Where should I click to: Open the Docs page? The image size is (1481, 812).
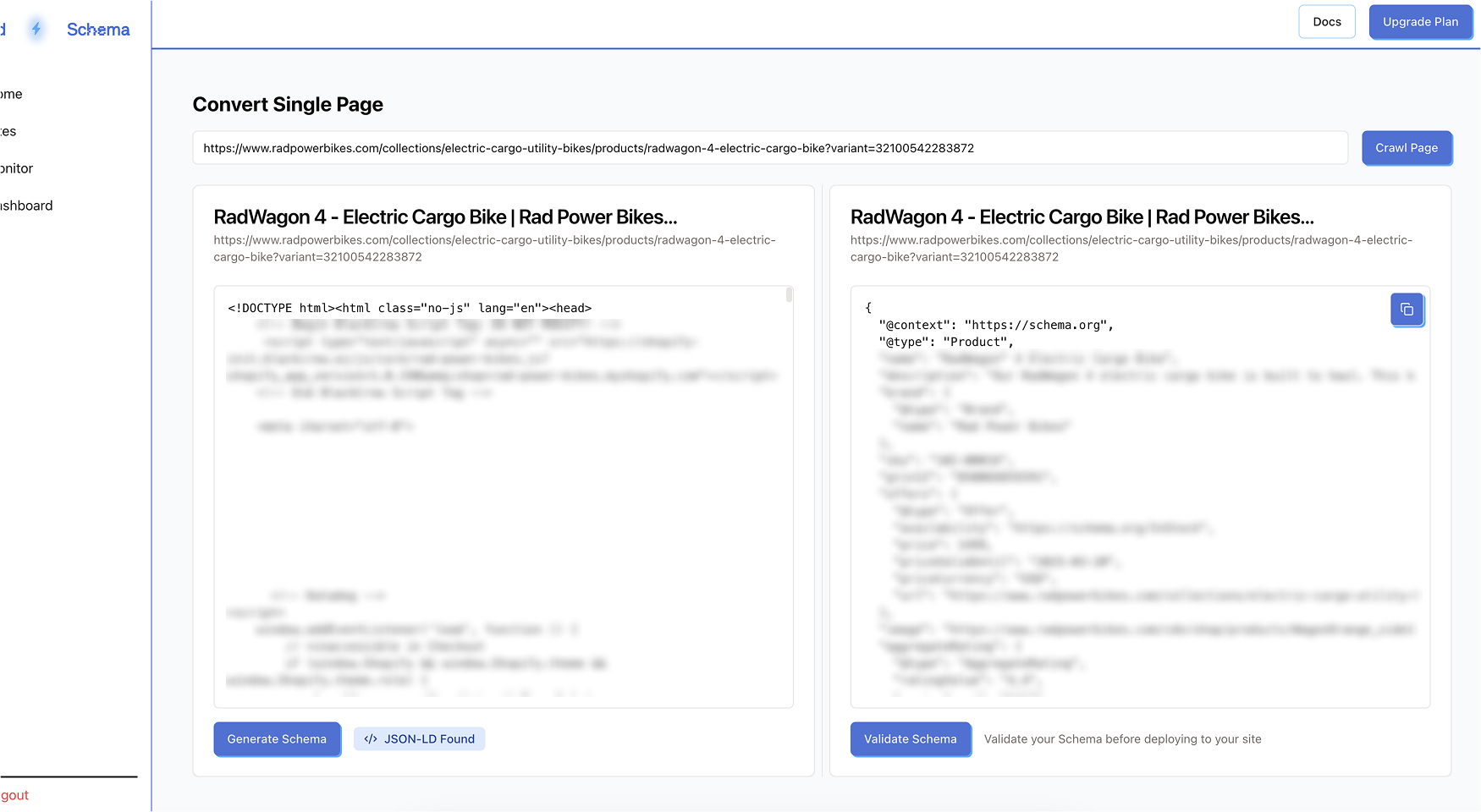click(1327, 22)
